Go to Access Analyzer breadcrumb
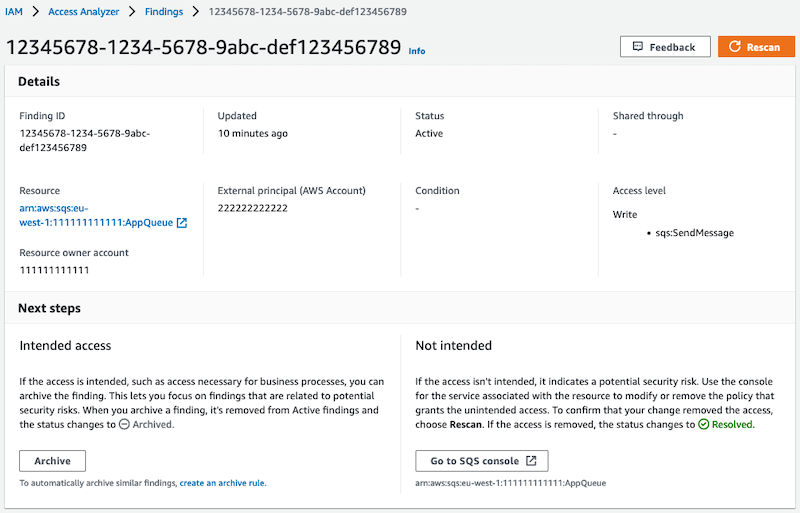 [84, 11]
